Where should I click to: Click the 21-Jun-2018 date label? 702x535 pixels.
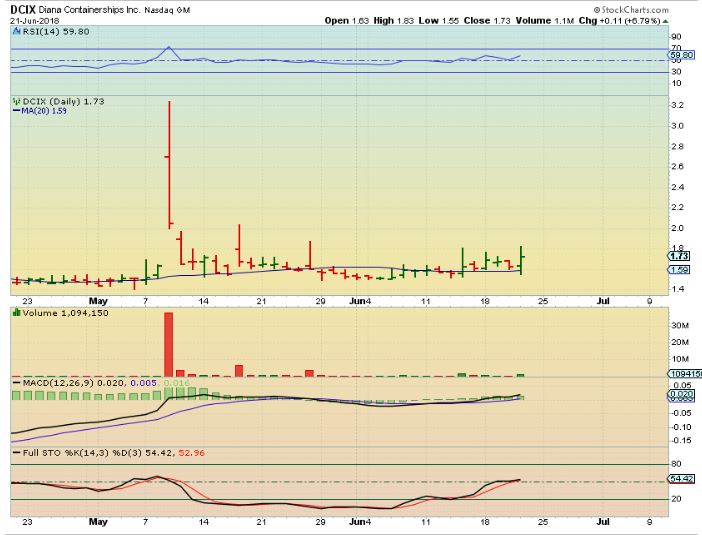pyautogui.click(x=35, y=21)
